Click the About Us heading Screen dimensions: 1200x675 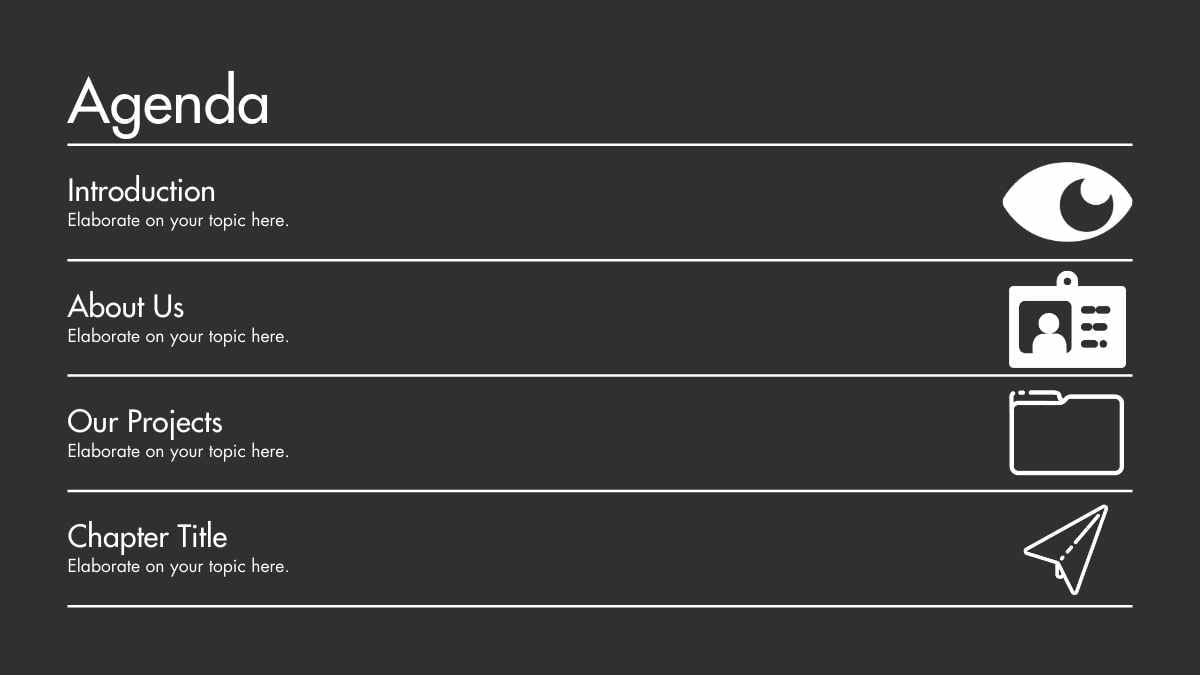coord(126,306)
